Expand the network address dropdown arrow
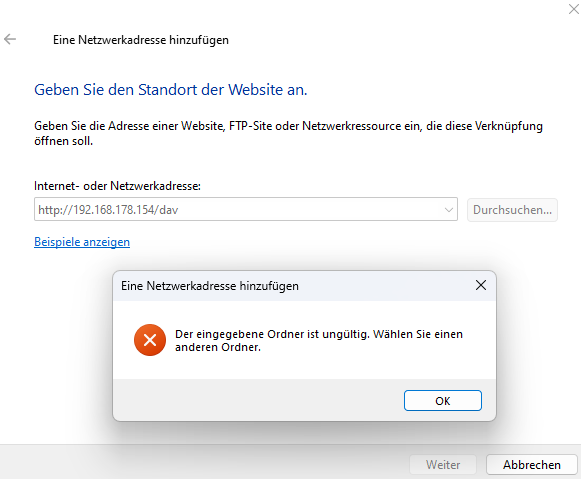581x479 pixels. pos(448,210)
